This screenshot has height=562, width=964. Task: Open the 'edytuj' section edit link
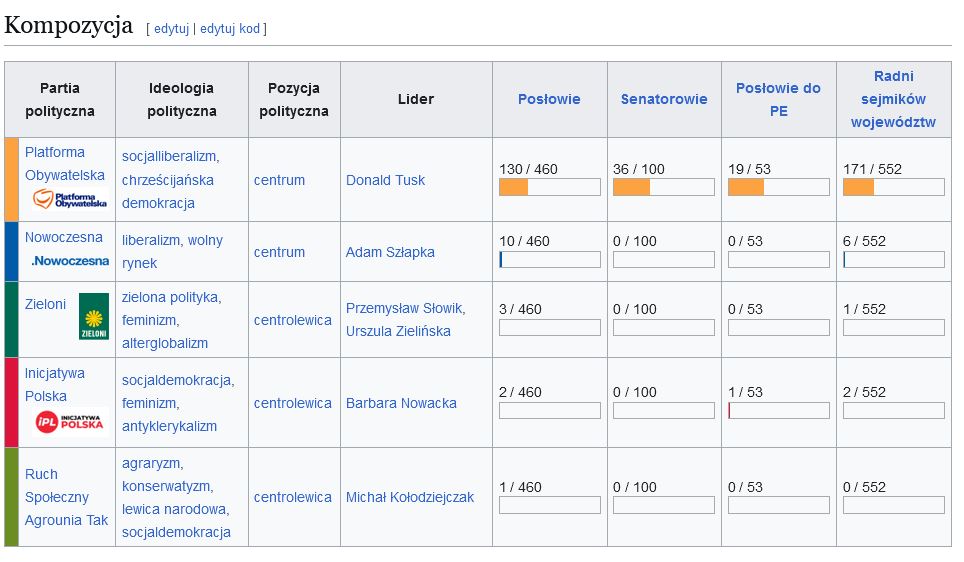coord(171,28)
